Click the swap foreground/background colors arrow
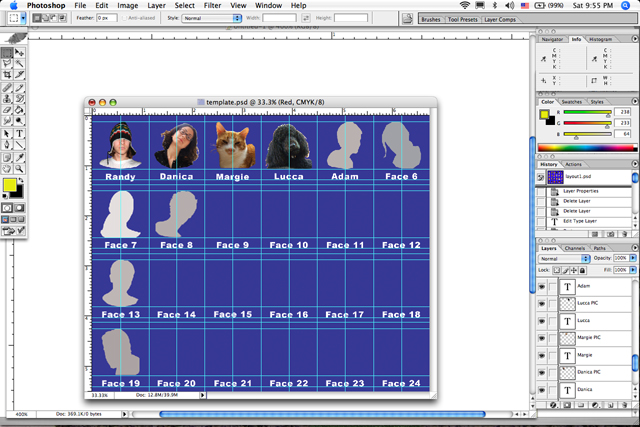The height and width of the screenshot is (427, 640). tap(20, 180)
